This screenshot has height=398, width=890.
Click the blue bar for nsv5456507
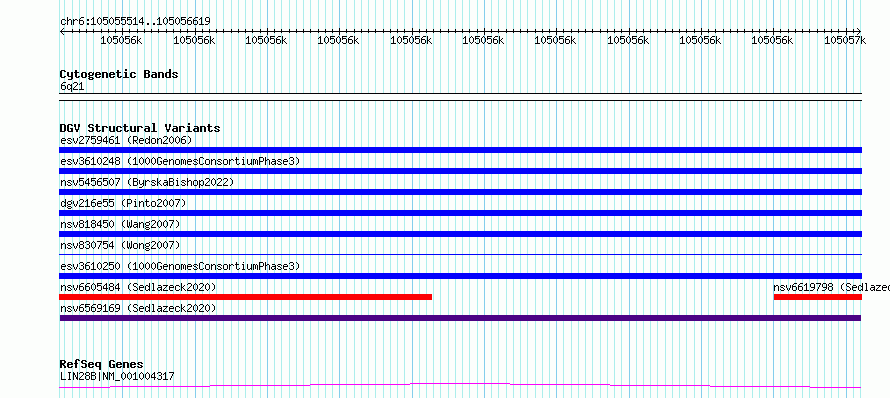coord(460,192)
